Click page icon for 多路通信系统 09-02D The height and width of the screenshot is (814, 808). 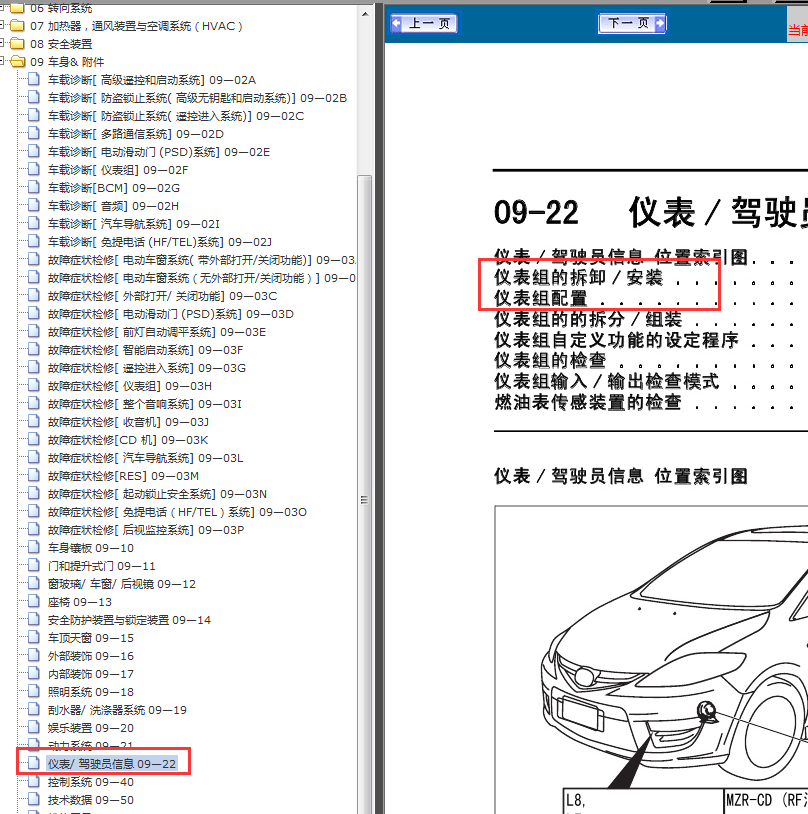[x=34, y=133]
